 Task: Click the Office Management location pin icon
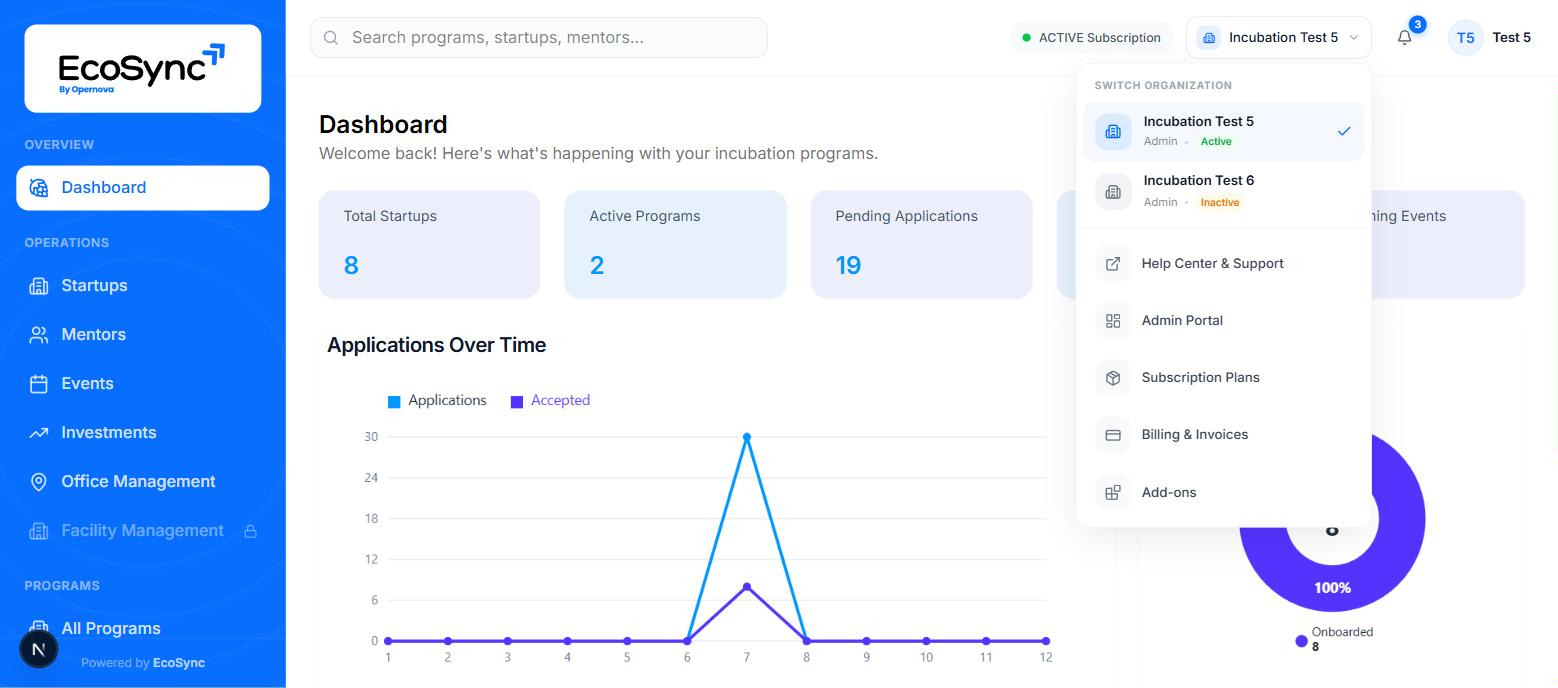click(x=39, y=482)
